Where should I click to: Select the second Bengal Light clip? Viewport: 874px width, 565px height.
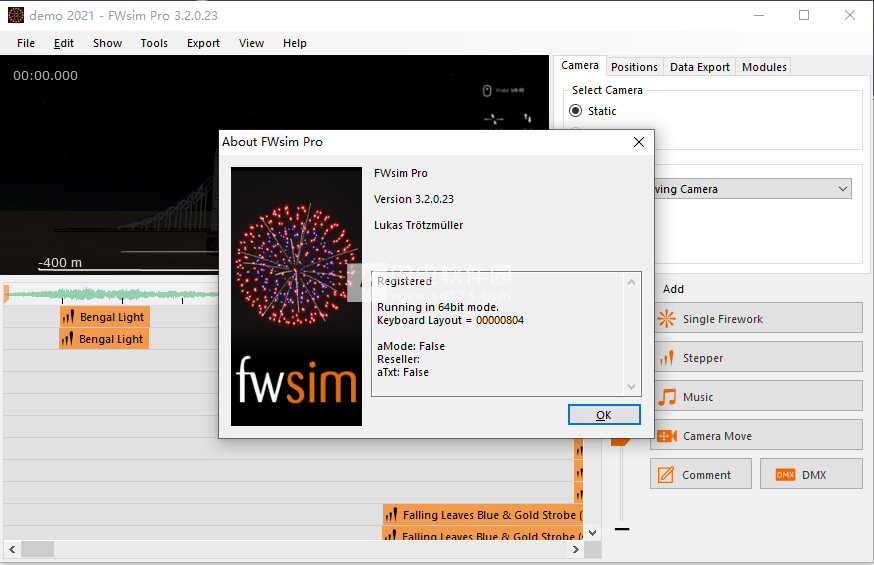pos(104,339)
